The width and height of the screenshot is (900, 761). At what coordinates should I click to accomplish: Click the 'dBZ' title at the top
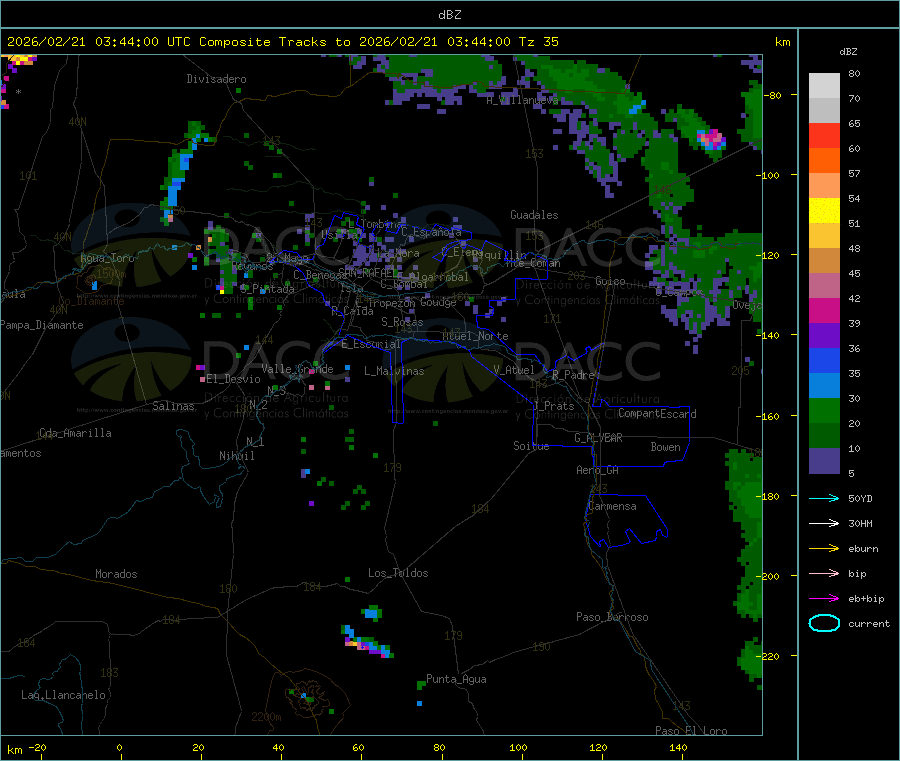coord(449,14)
